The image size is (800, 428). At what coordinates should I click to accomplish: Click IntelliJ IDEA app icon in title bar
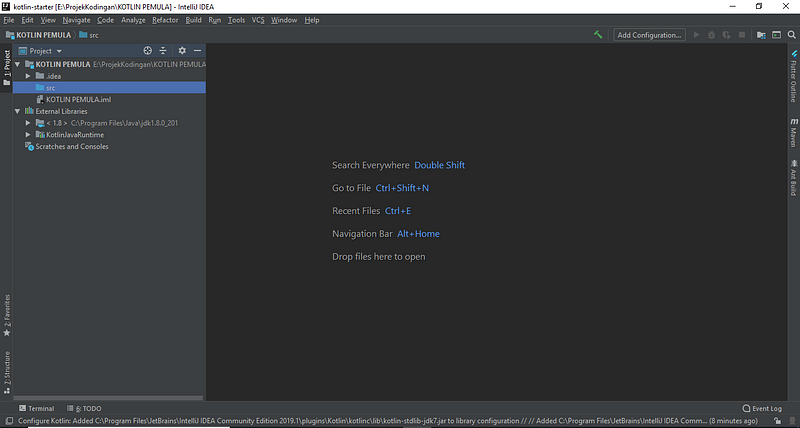point(6,7)
